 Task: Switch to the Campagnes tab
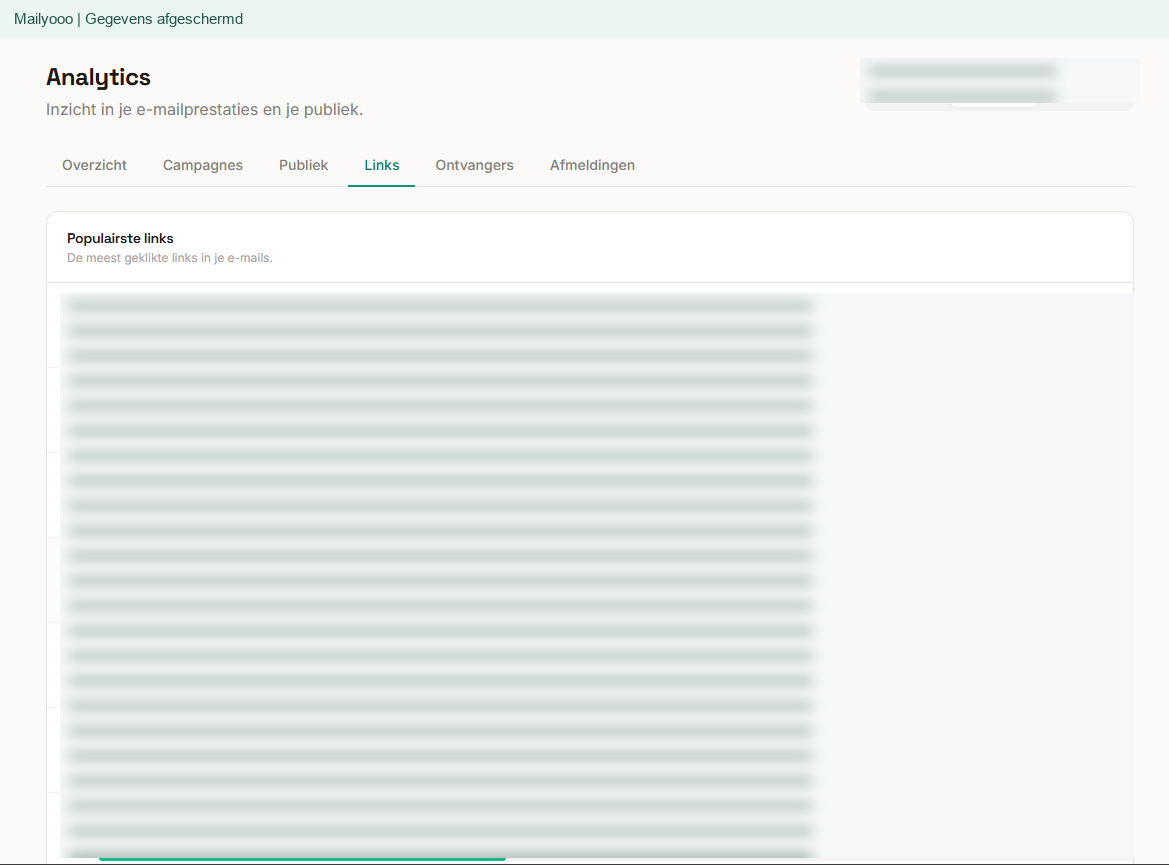[x=203, y=165]
